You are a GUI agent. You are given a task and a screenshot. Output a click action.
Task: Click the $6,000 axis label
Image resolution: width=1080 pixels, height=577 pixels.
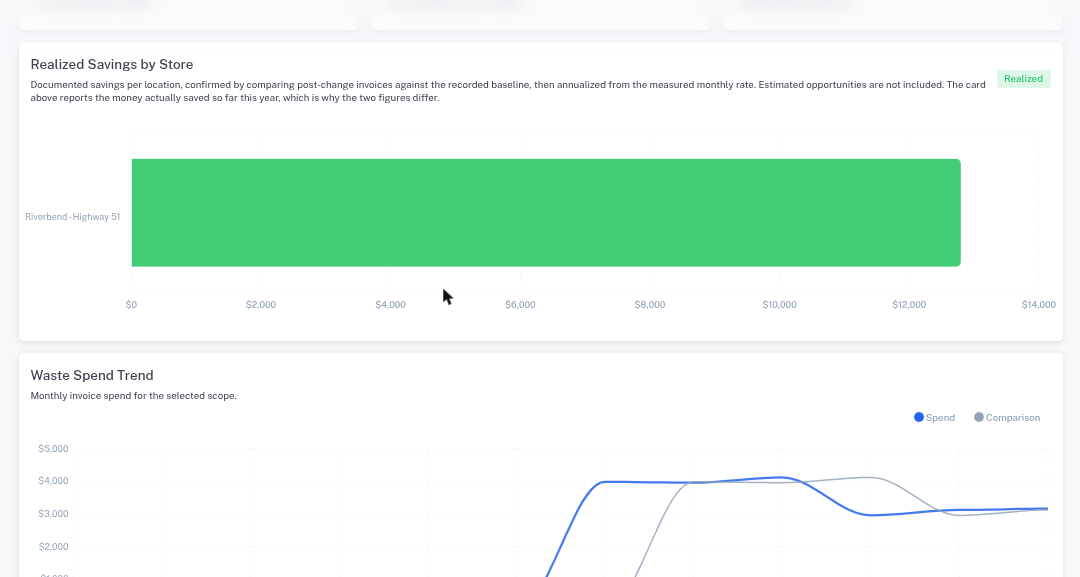[520, 304]
